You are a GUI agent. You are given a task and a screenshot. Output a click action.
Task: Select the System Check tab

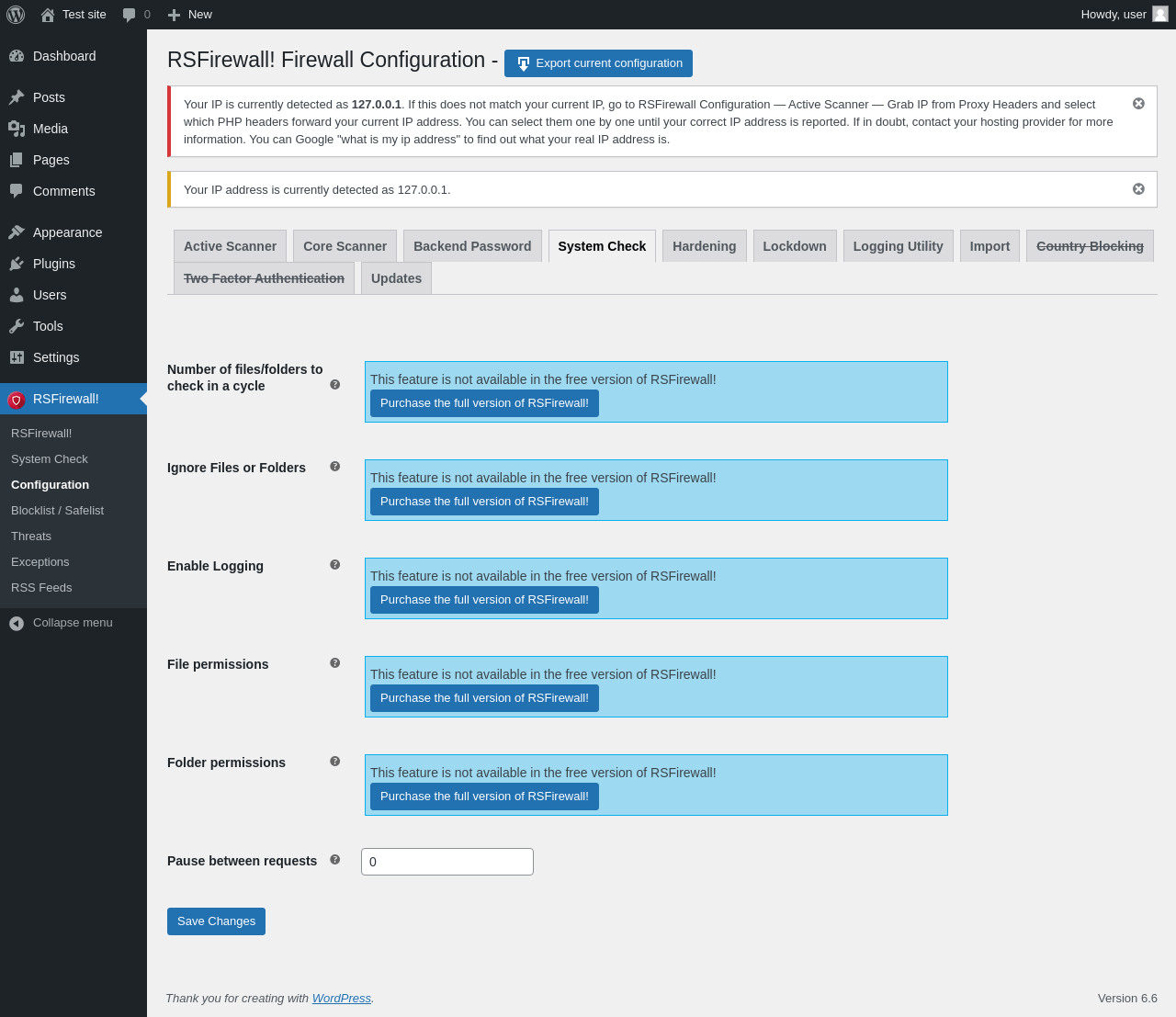click(602, 246)
